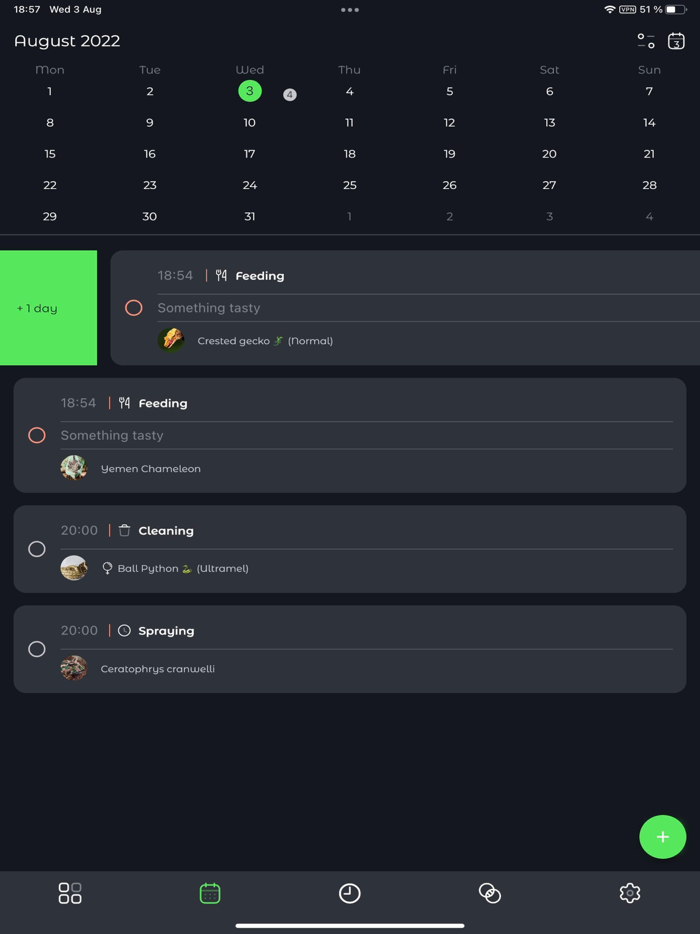Viewport: 700px width, 934px height.
Task: Open the 'go to today' calendar icon
Action: pos(677,41)
